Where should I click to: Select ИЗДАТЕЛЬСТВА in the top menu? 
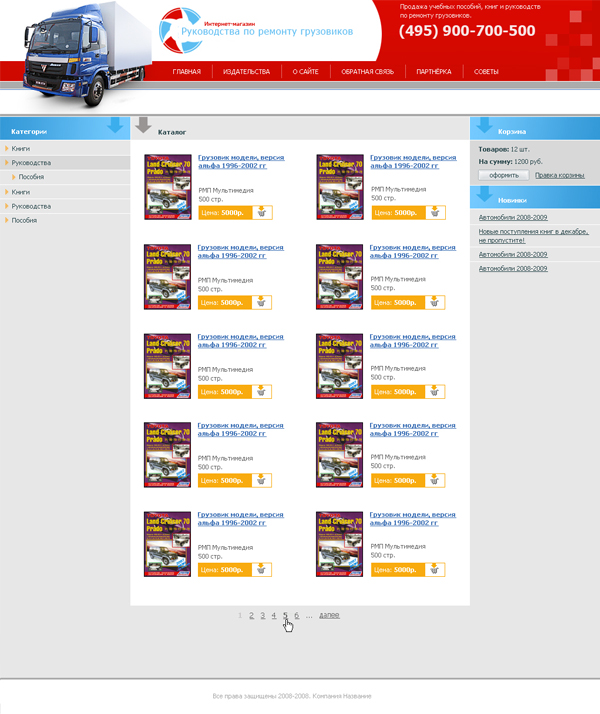click(246, 72)
